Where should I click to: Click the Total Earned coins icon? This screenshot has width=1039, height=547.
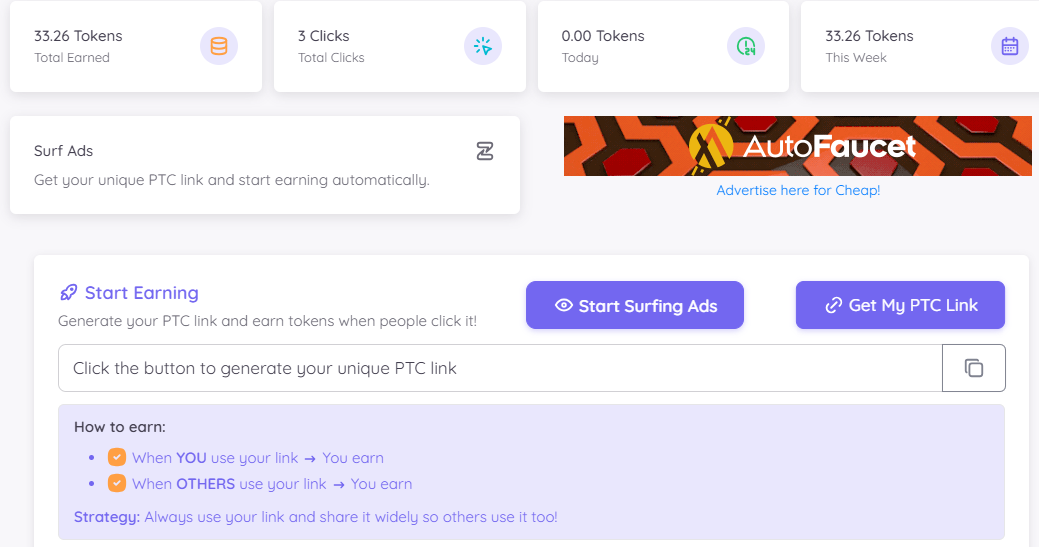pyautogui.click(x=219, y=46)
